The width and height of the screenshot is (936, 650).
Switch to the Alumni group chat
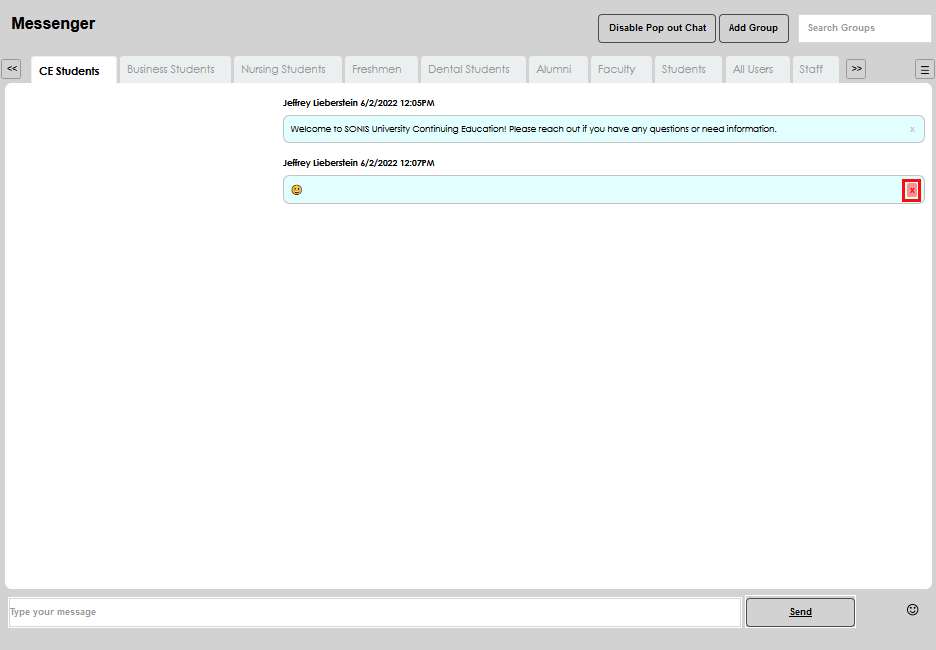click(557, 69)
